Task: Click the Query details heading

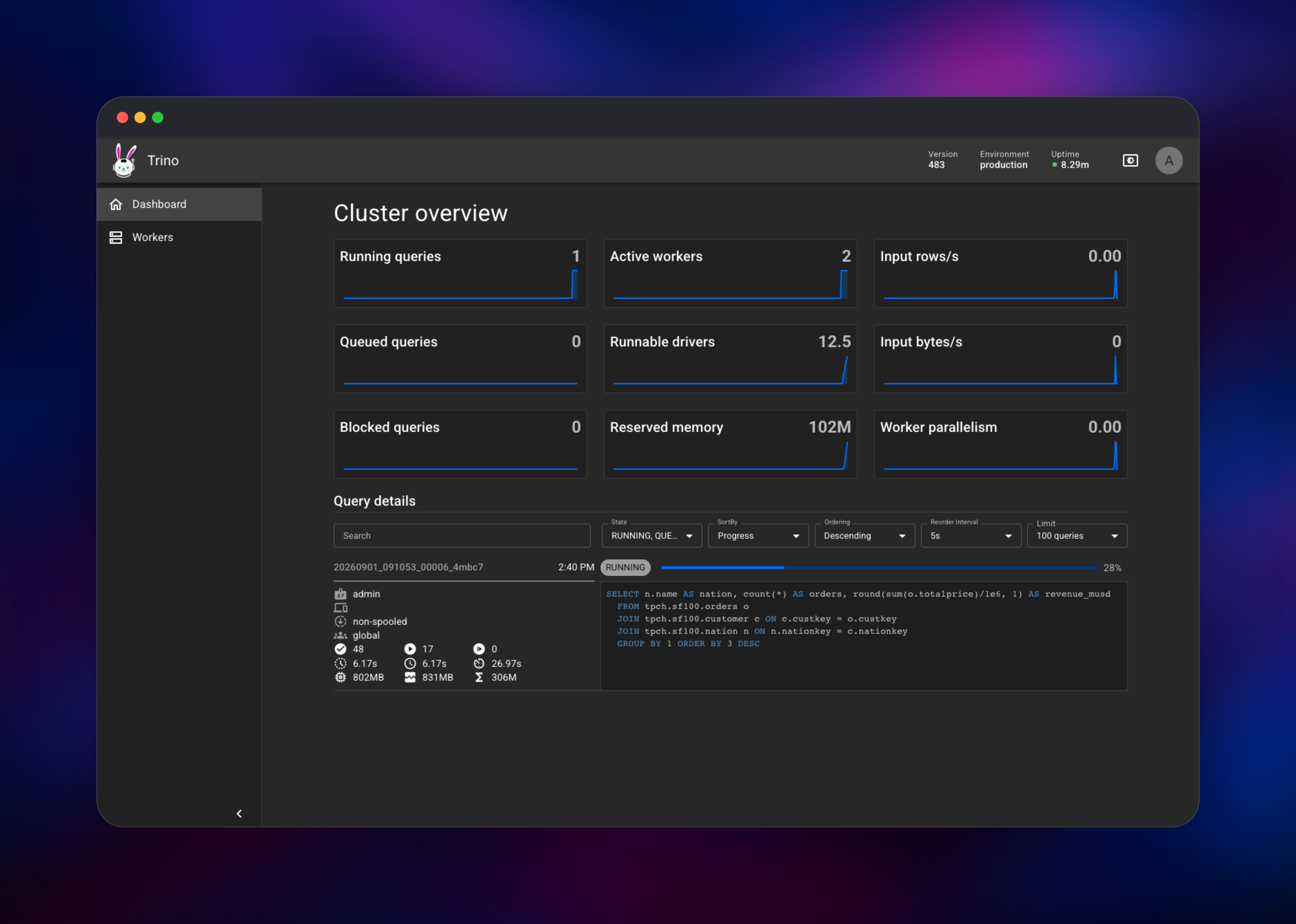Action: click(375, 501)
